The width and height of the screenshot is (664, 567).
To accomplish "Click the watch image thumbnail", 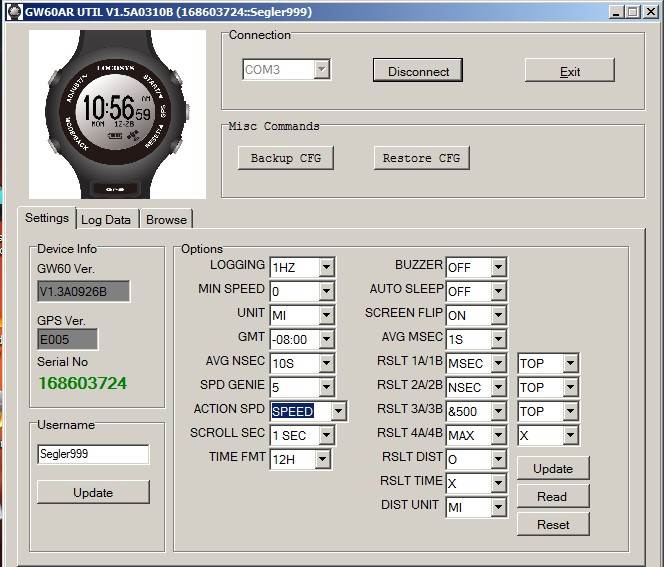I will [x=117, y=114].
